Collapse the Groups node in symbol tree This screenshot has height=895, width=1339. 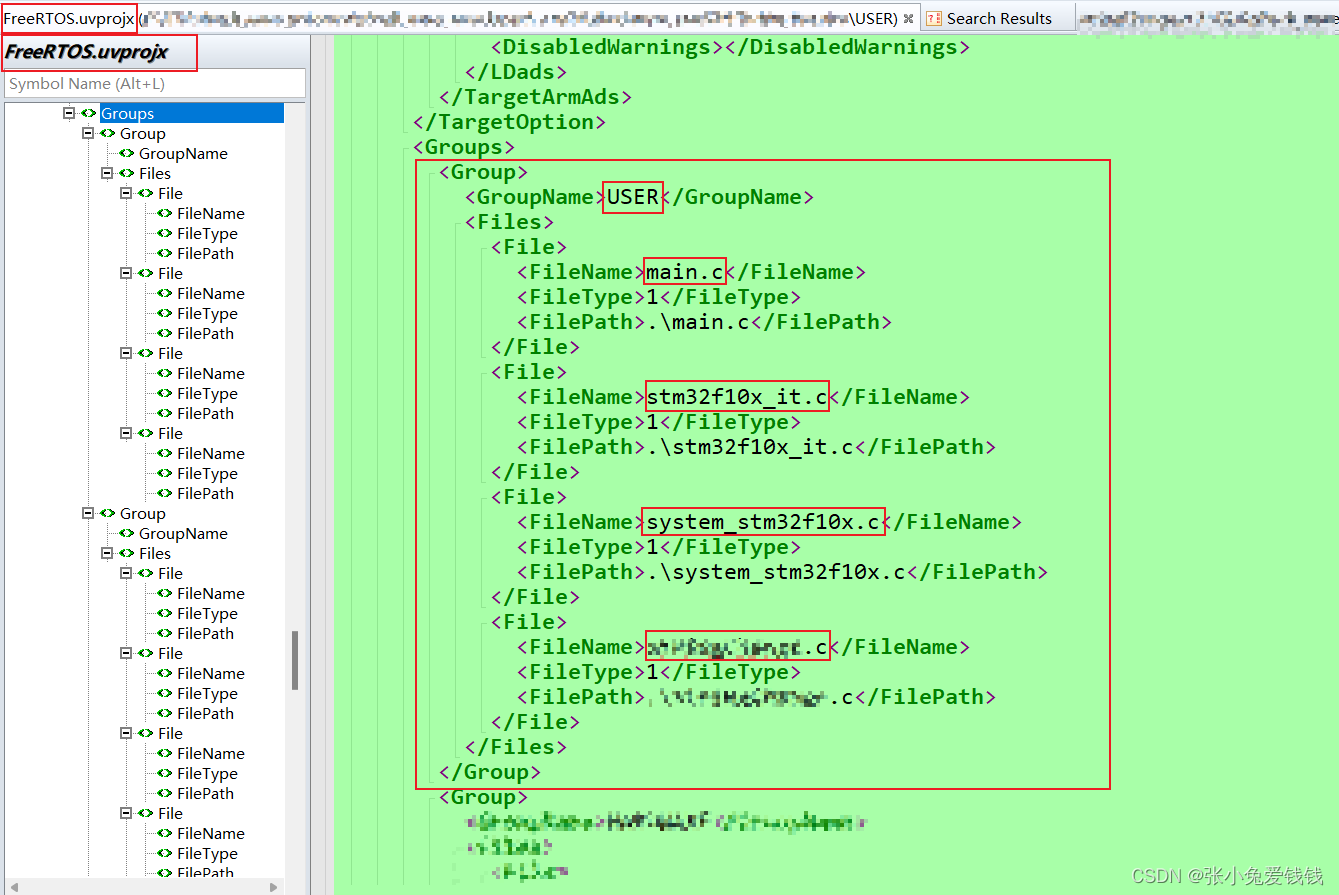[x=69, y=113]
